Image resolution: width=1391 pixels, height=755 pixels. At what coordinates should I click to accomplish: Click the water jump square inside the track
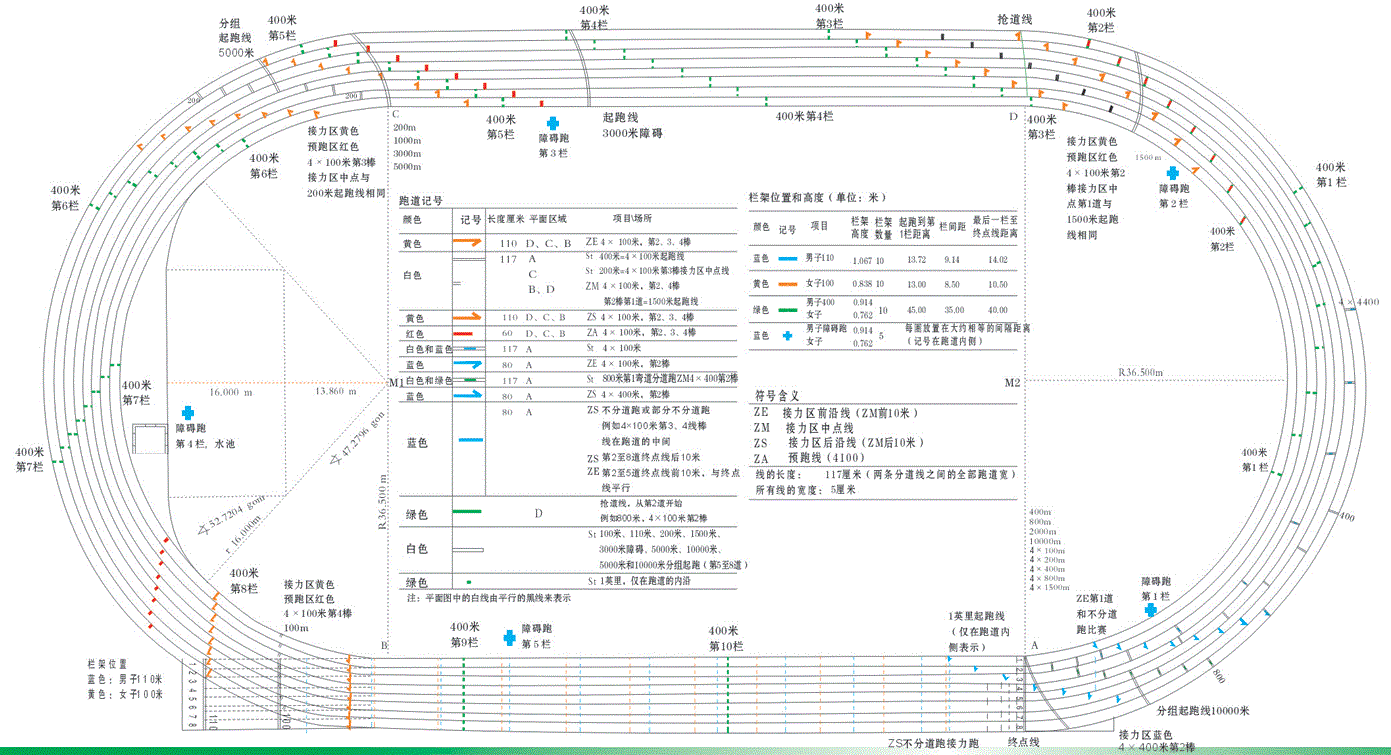tap(148, 439)
